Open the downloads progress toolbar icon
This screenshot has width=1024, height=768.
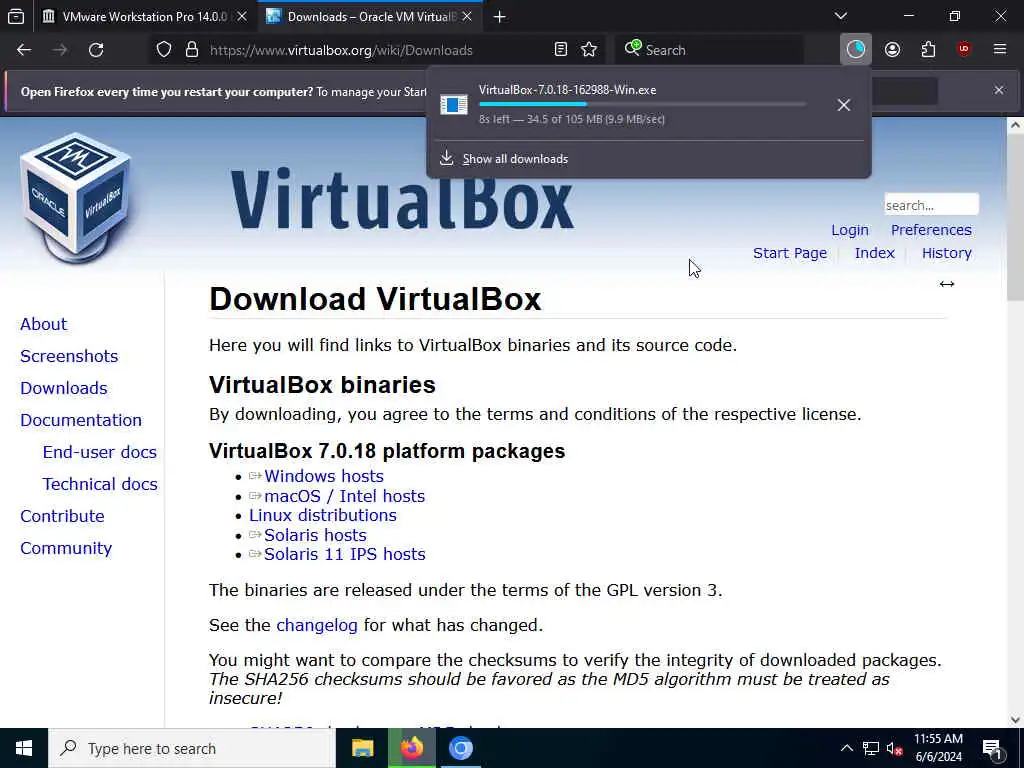856,50
